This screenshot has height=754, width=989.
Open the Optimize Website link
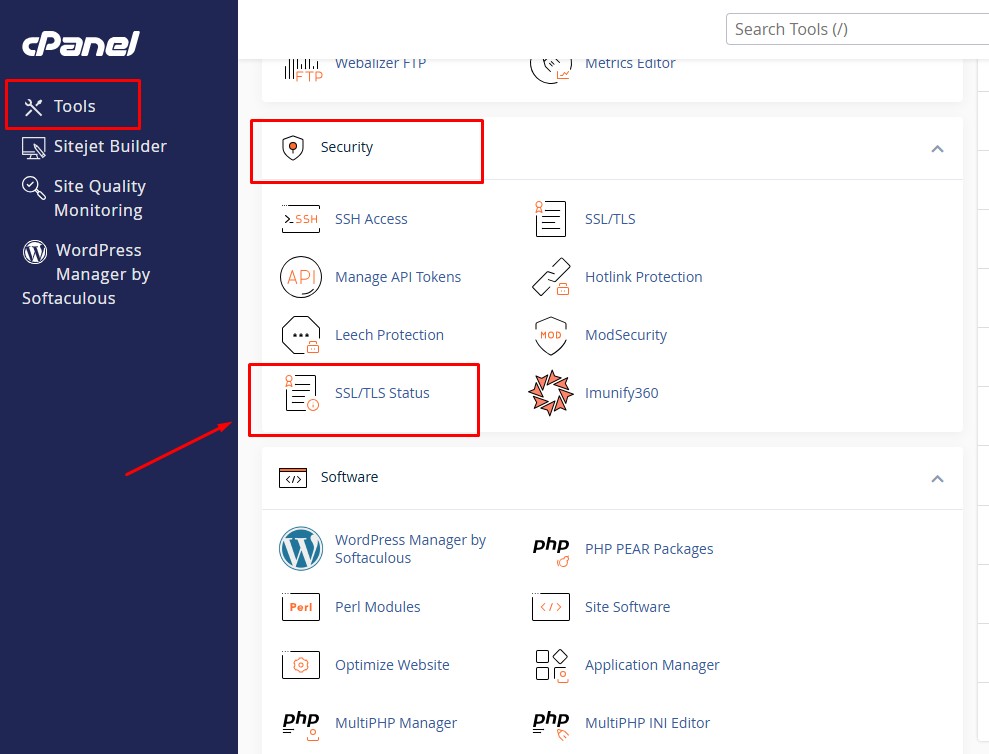[392, 665]
